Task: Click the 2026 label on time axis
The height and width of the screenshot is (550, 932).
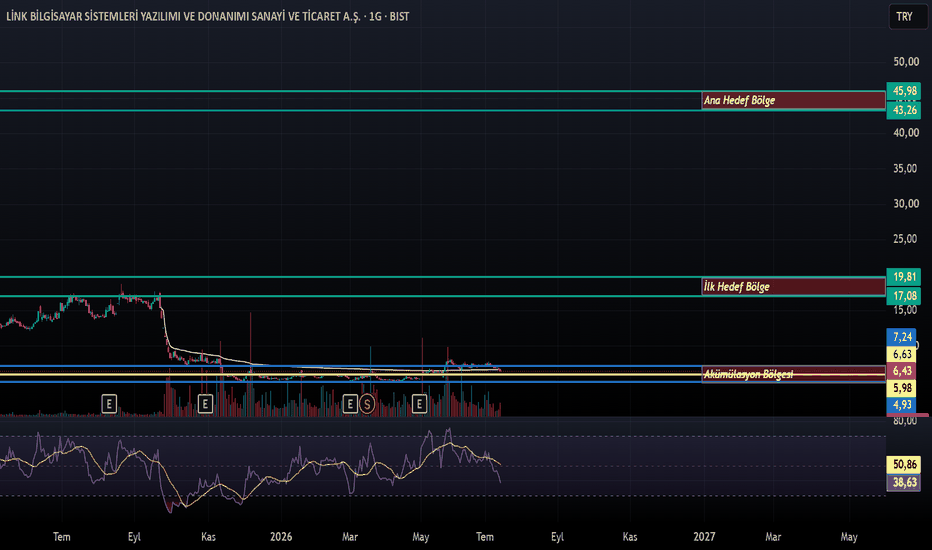Action: [x=281, y=537]
